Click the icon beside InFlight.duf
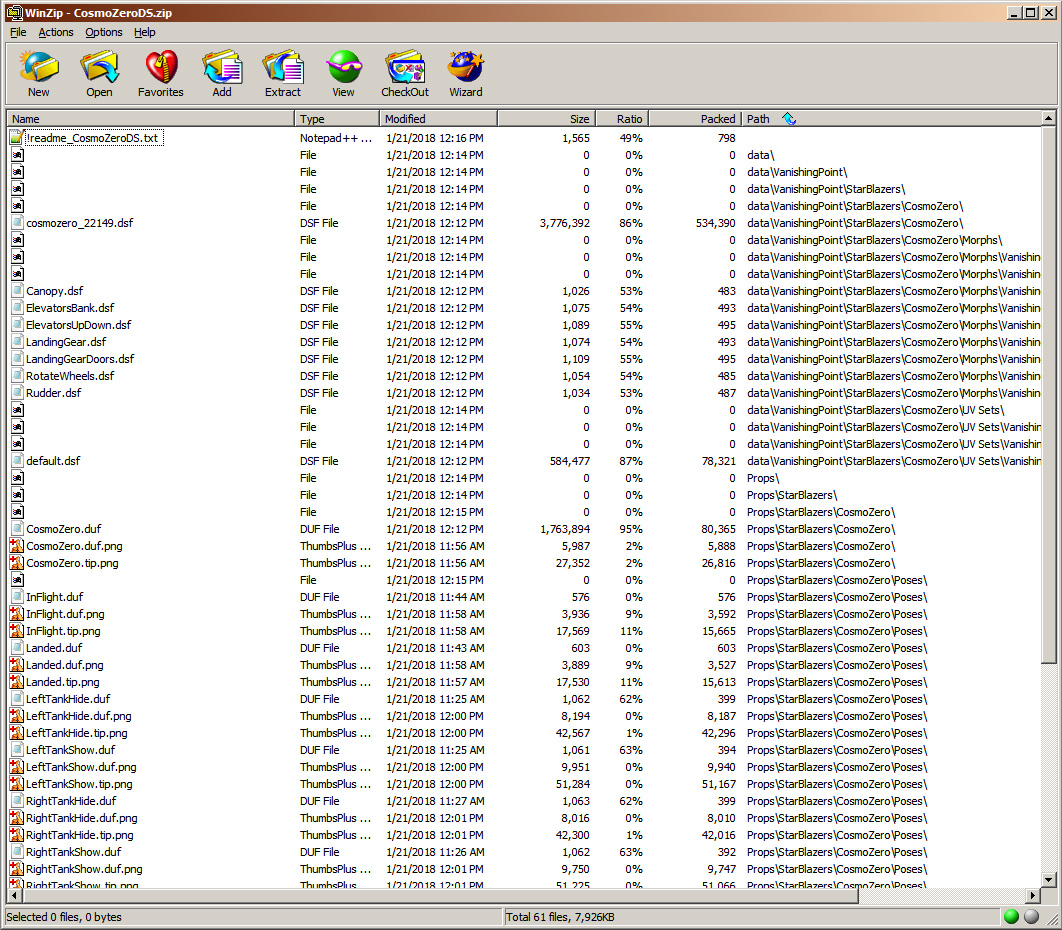Image resolution: width=1062 pixels, height=930 pixels. click(18, 597)
